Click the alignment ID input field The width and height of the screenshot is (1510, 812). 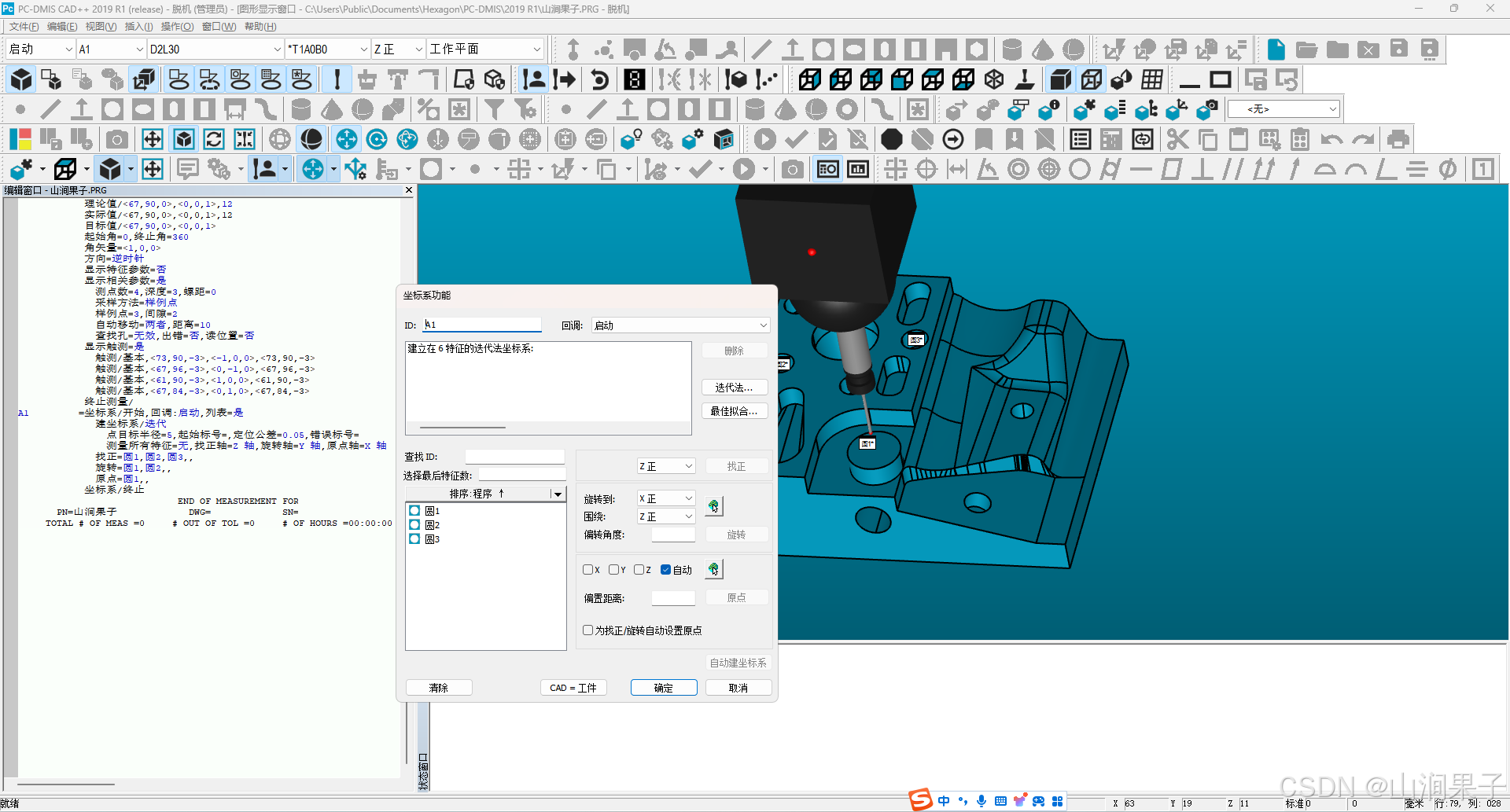tap(482, 325)
